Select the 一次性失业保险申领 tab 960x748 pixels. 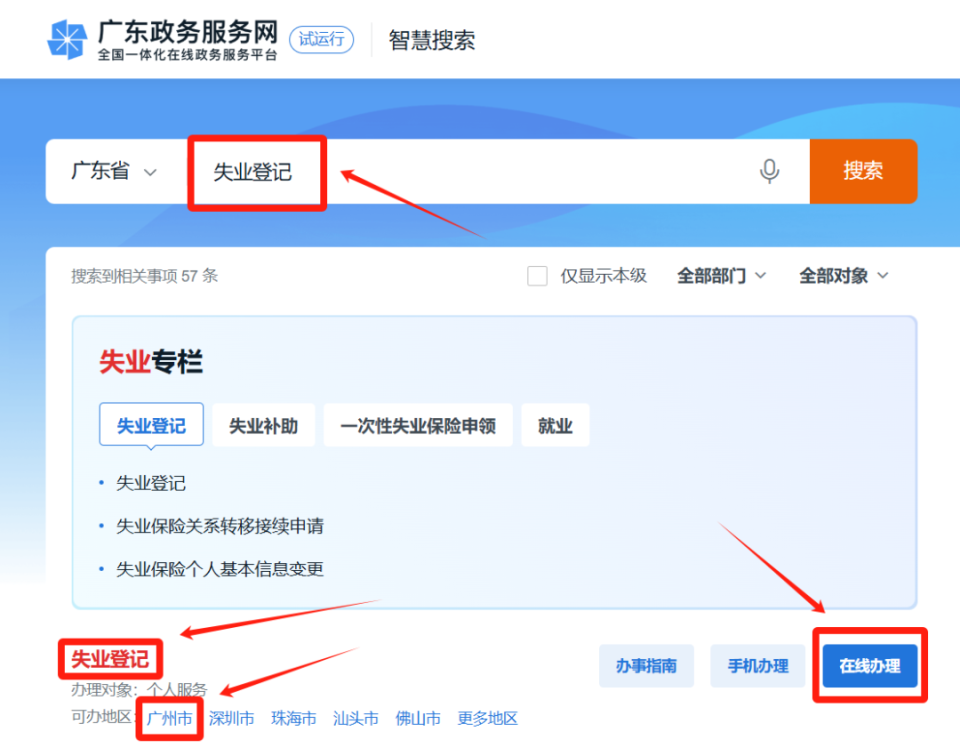(418, 424)
